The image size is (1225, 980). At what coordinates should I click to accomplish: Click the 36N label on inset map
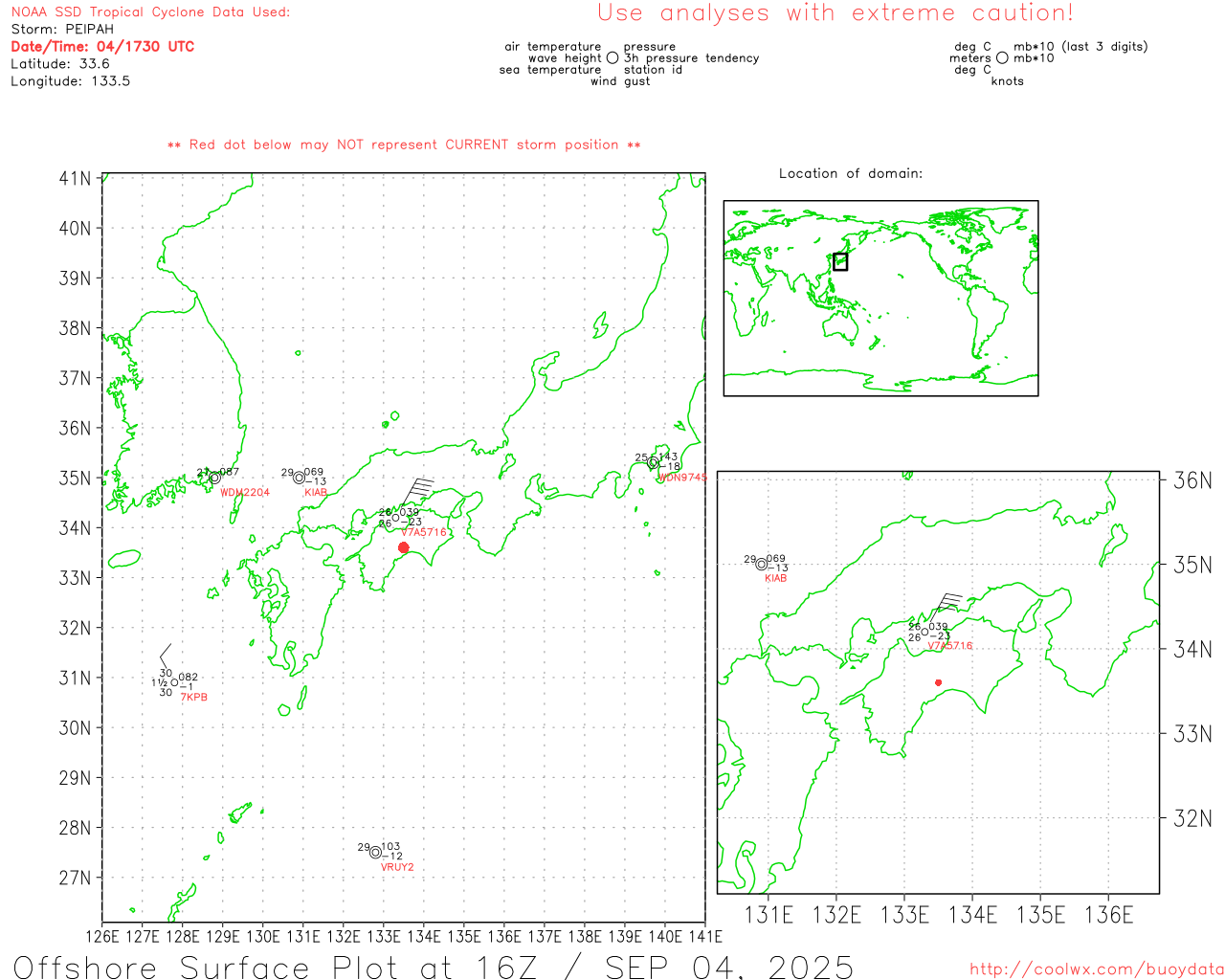coord(1192,480)
